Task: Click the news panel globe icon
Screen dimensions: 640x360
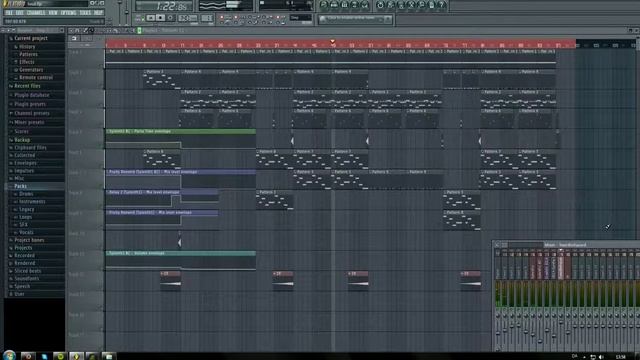Action: click(x=323, y=19)
